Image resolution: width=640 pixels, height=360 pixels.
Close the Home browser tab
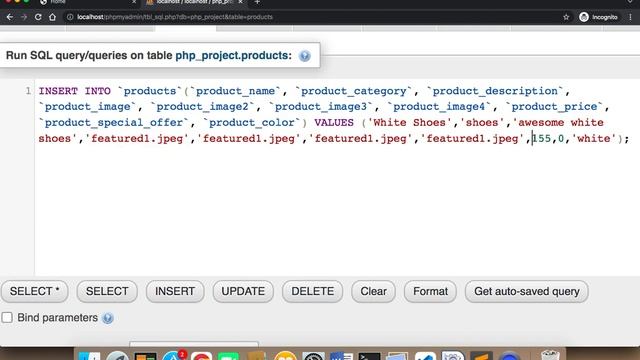pos(134,2)
